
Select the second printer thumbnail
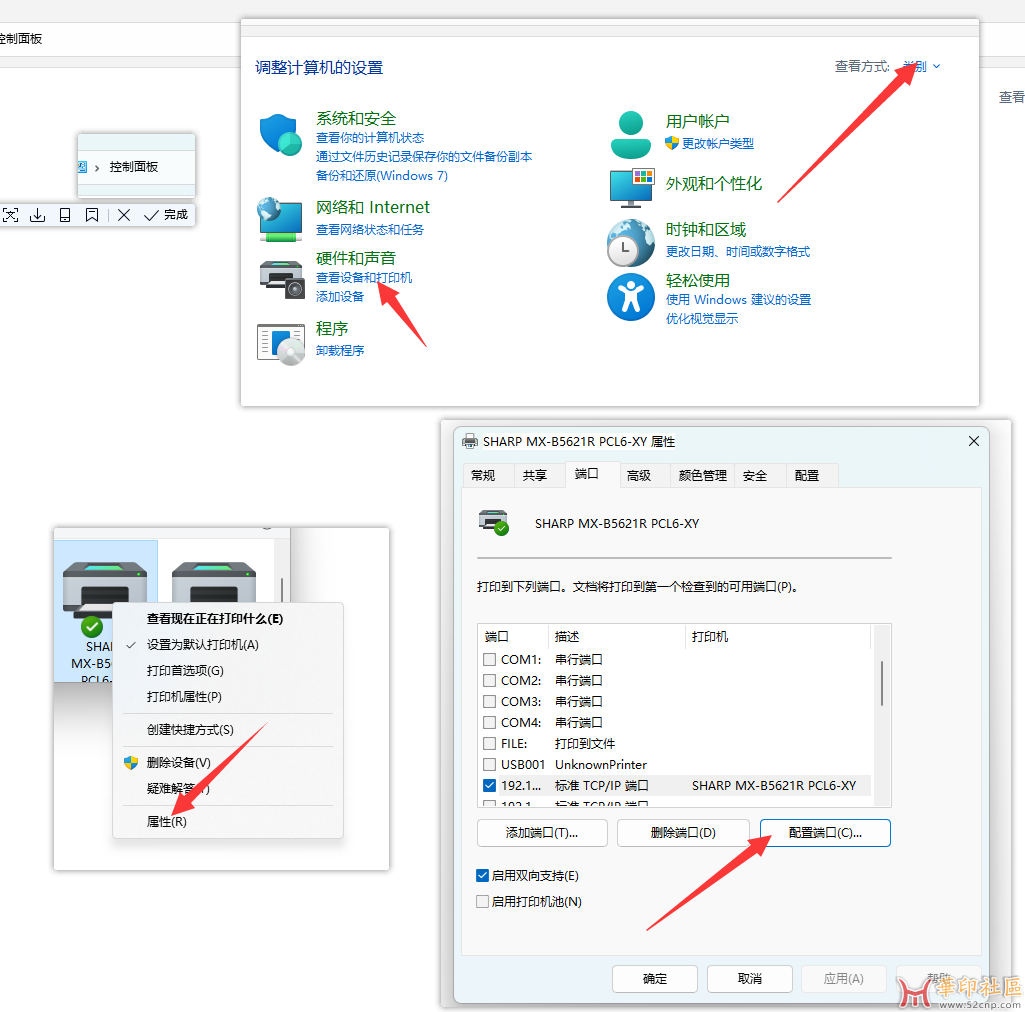coord(214,582)
